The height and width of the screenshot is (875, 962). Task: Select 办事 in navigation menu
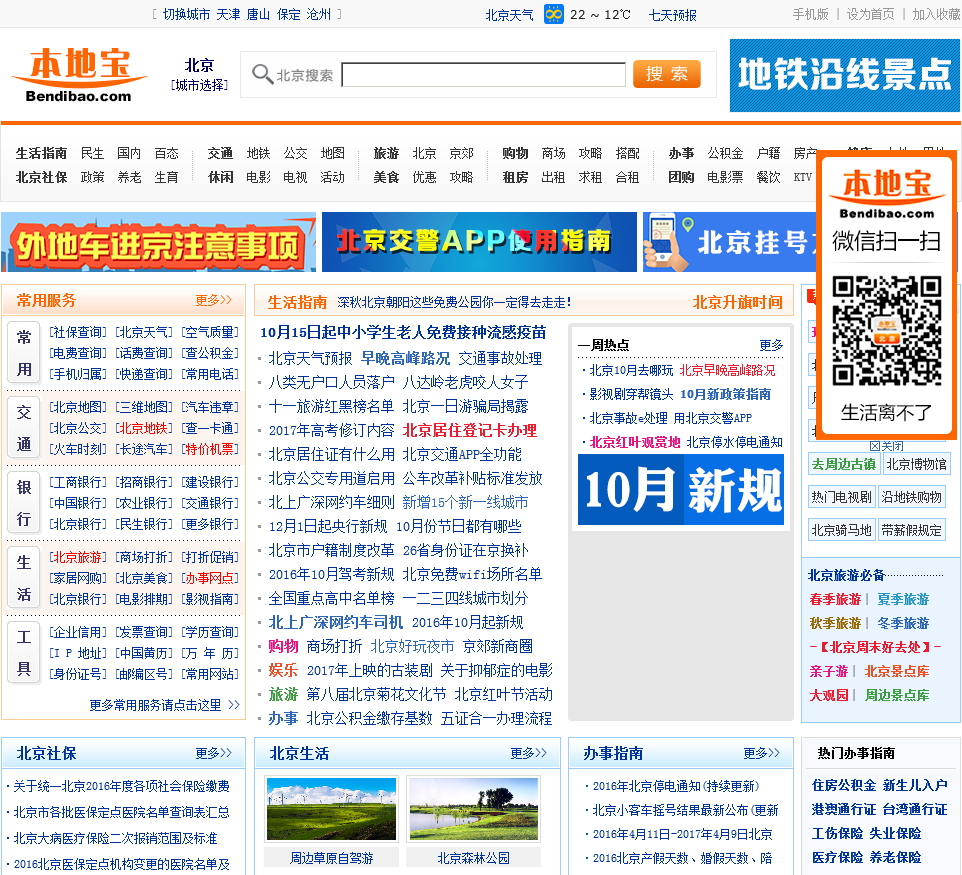click(x=681, y=153)
